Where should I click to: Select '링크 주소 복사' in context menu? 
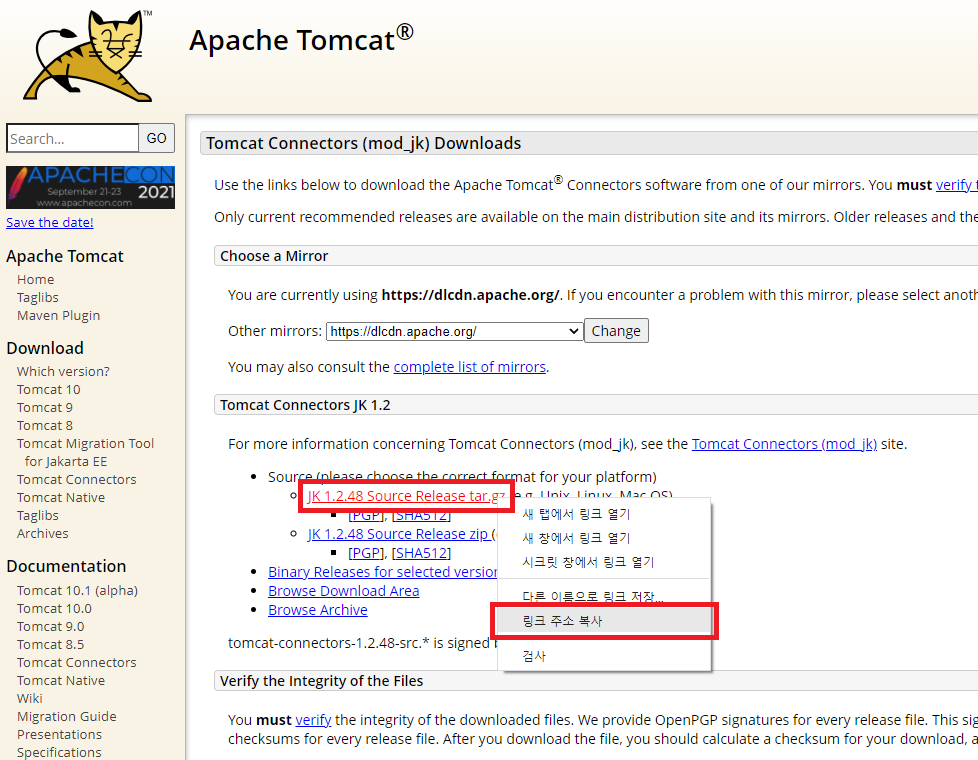click(604, 621)
